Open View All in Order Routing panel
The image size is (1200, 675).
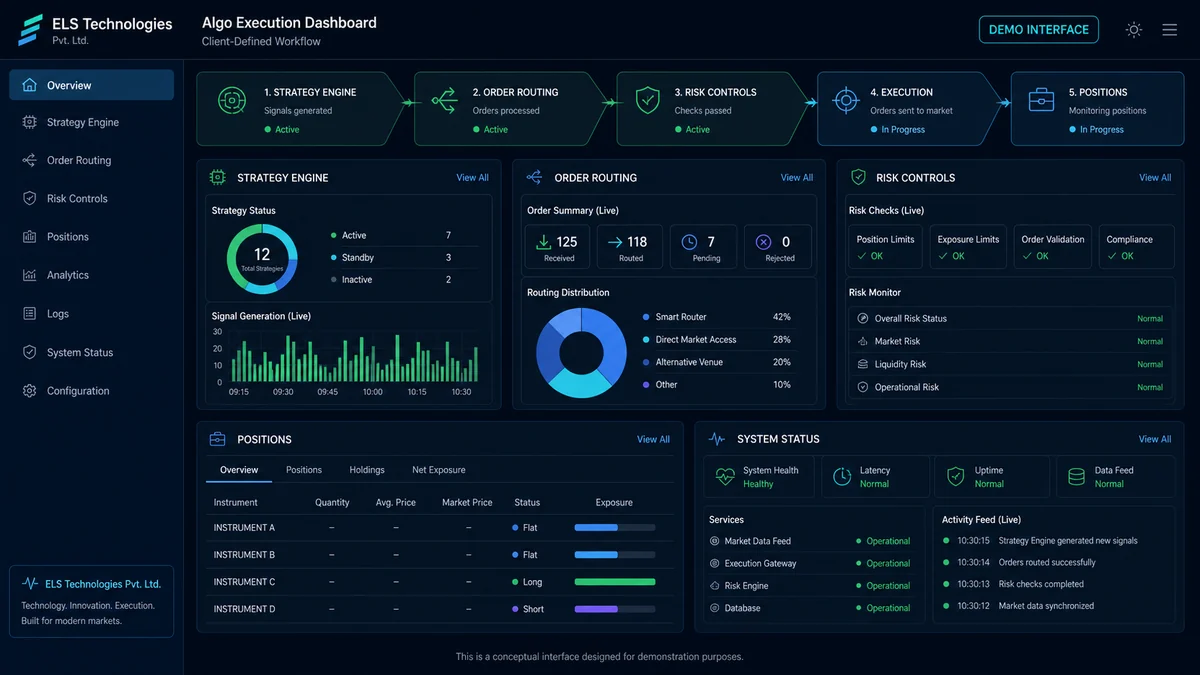tap(797, 178)
